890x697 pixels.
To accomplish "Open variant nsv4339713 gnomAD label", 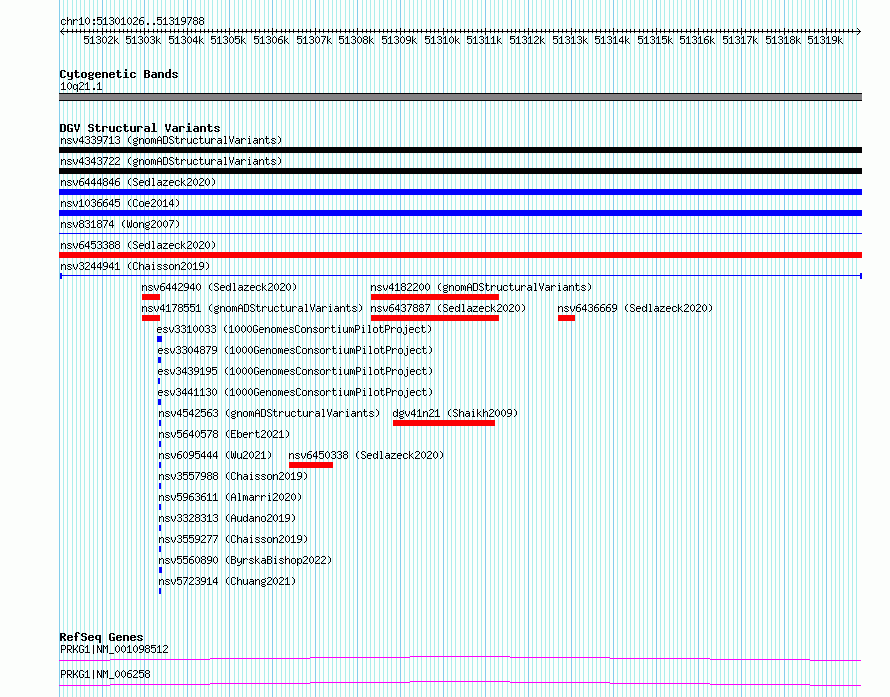I will (x=171, y=140).
